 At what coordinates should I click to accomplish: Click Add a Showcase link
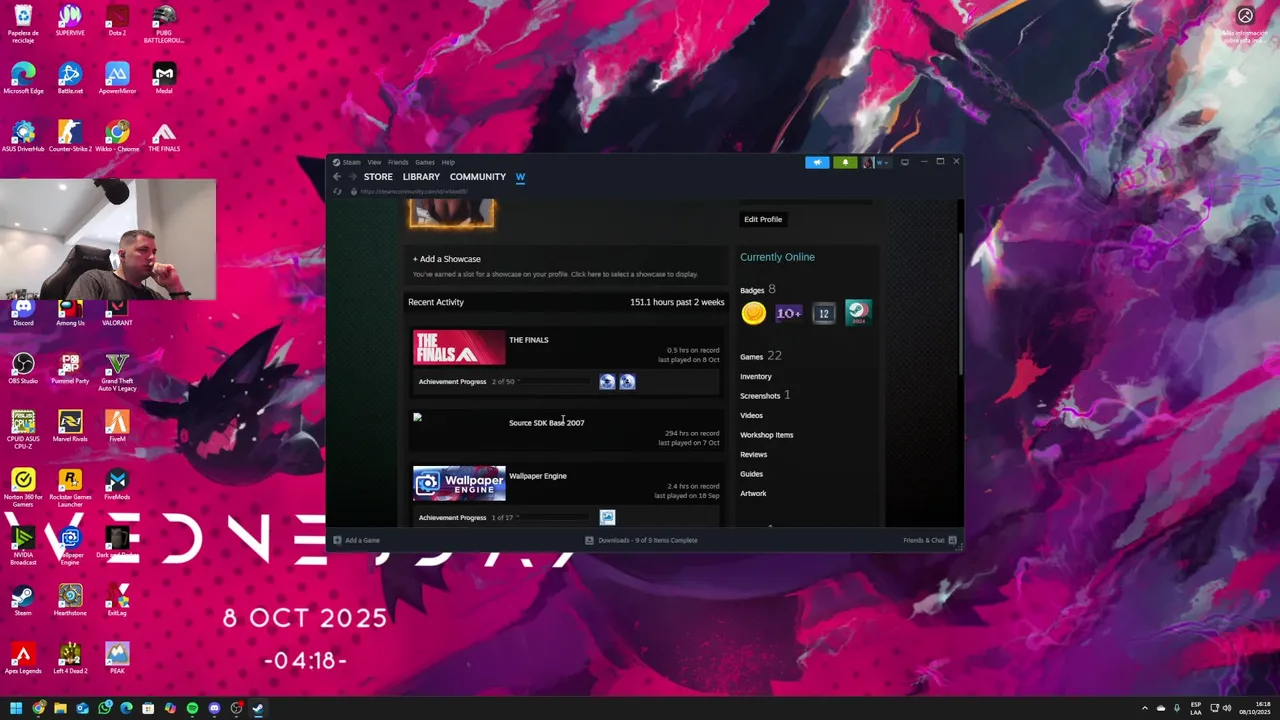pyautogui.click(x=447, y=259)
